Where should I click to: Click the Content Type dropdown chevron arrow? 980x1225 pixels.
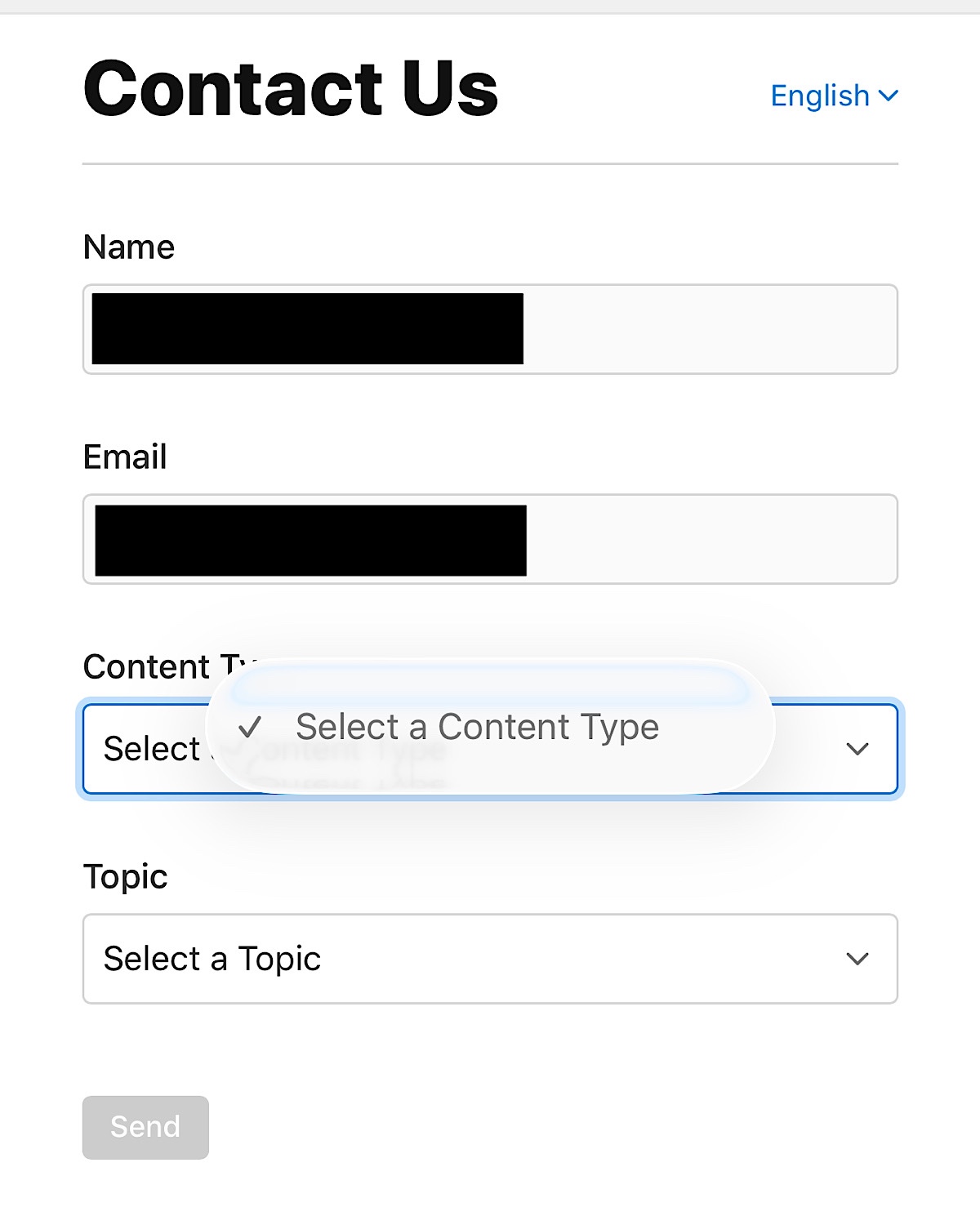tap(857, 749)
